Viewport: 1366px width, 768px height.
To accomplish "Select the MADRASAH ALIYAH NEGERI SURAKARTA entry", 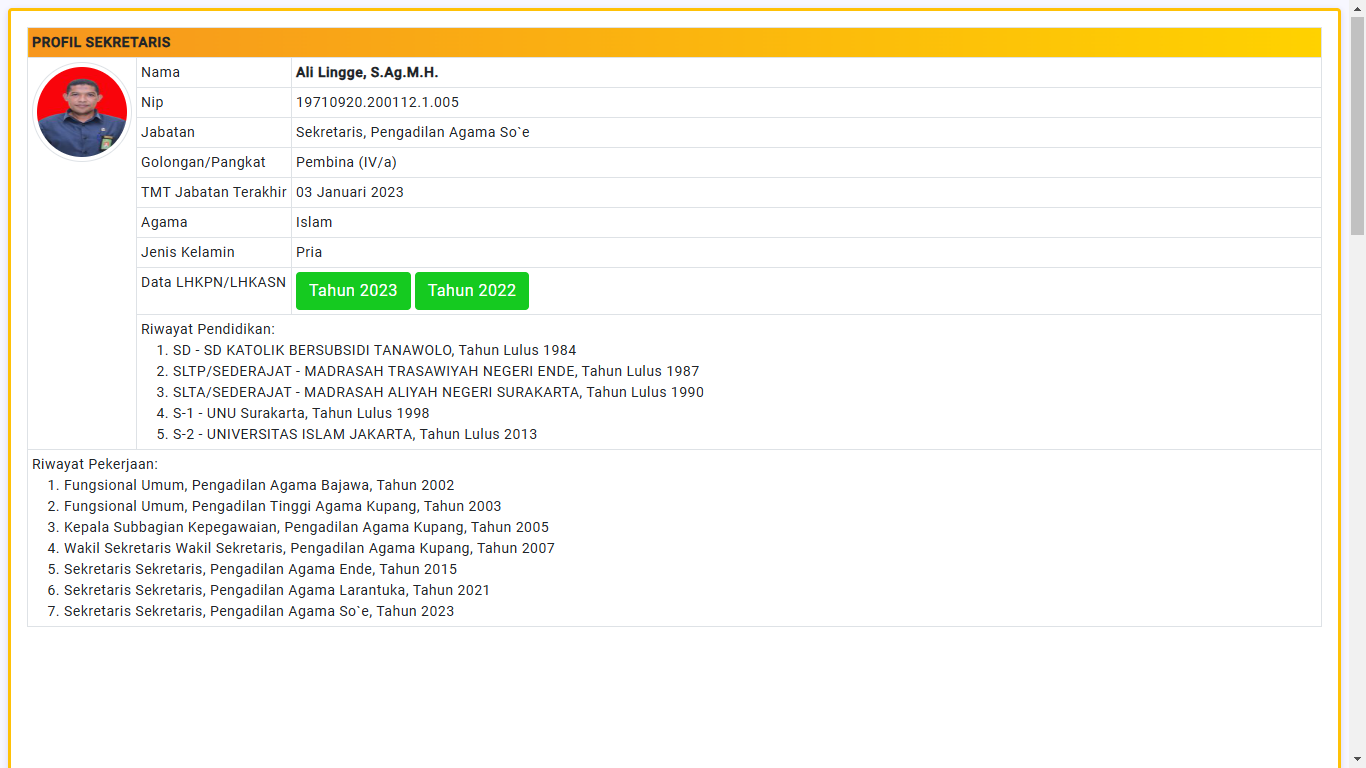I will [x=438, y=392].
